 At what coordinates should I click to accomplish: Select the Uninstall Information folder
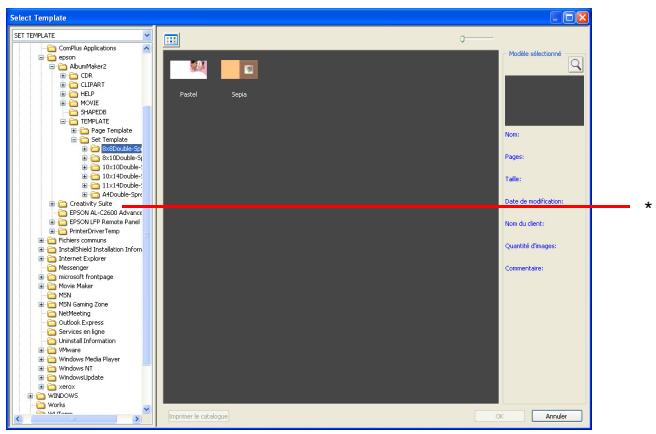click(x=87, y=341)
